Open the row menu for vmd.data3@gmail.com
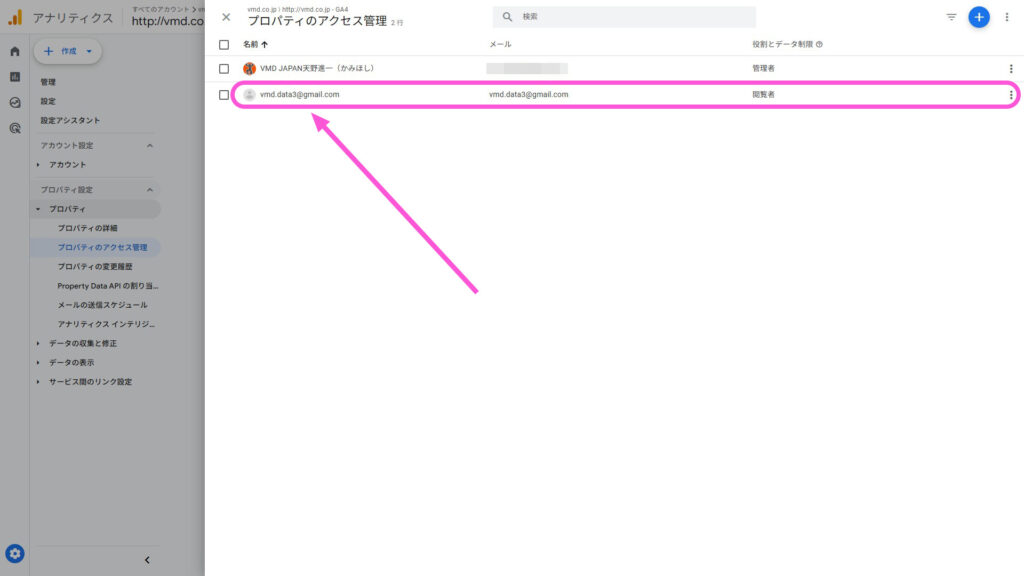This screenshot has height=576, width=1024. point(1012,94)
